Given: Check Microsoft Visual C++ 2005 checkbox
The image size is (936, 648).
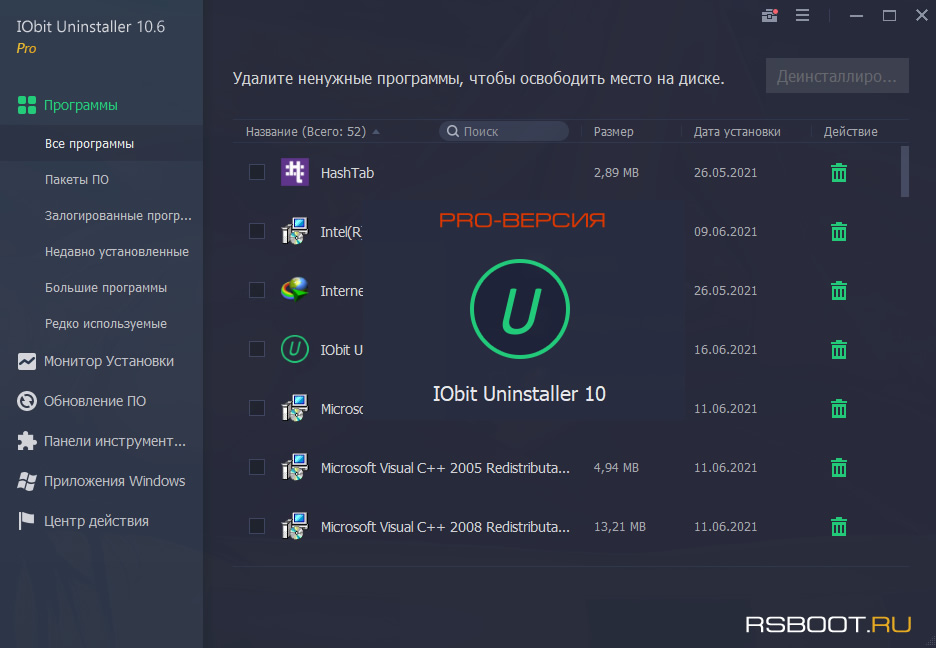Looking at the screenshot, I should (257, 467).
